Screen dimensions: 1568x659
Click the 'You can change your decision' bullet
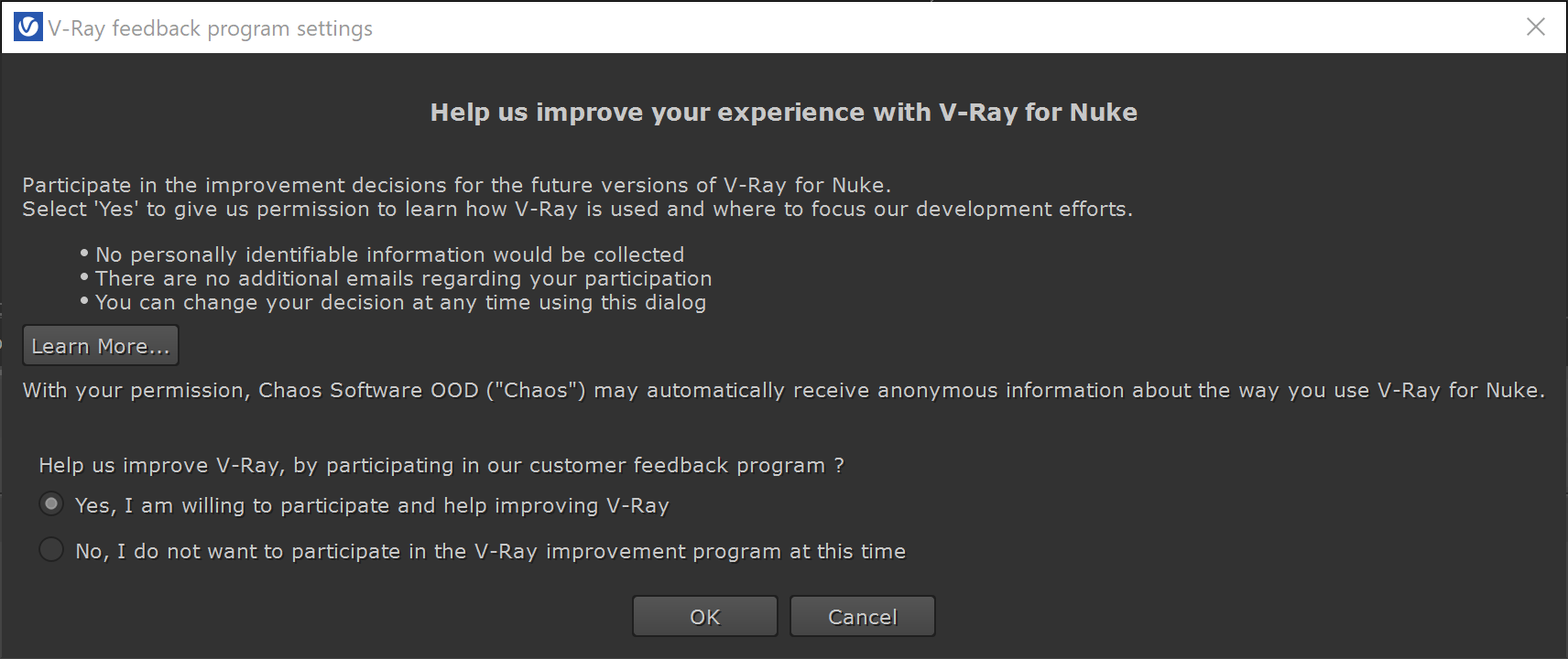[400, 302]
